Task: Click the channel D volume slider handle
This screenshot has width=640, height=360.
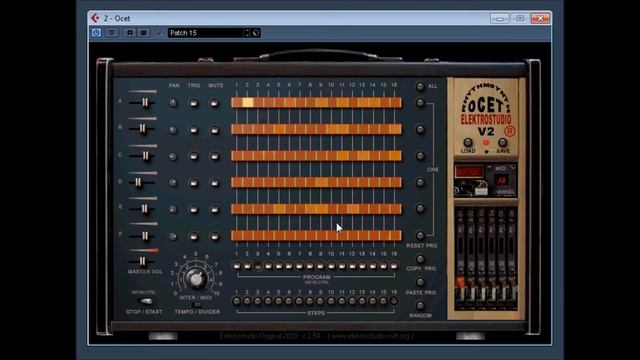Action: [x=138, y=182]
